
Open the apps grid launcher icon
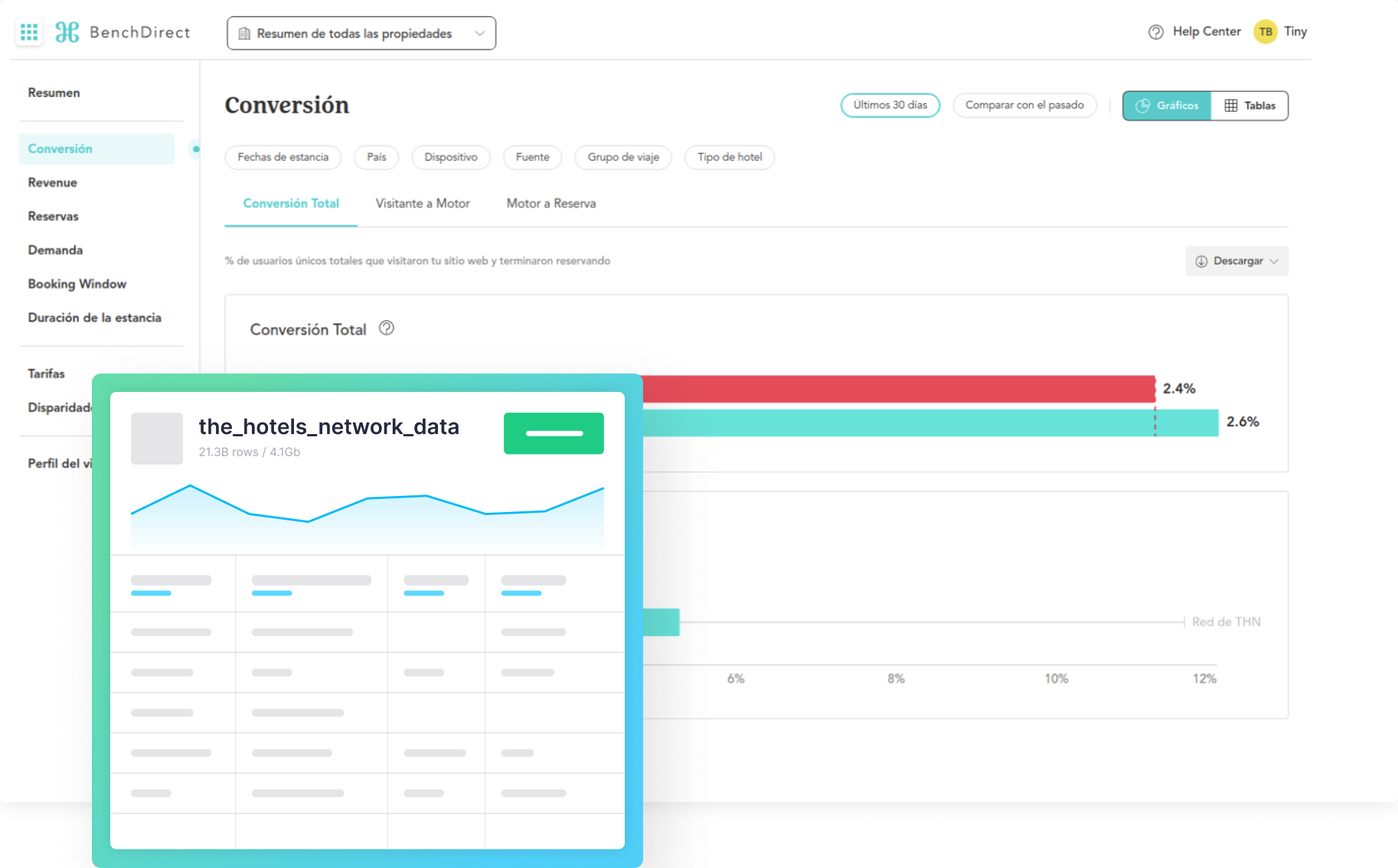(x=29, y=32)
